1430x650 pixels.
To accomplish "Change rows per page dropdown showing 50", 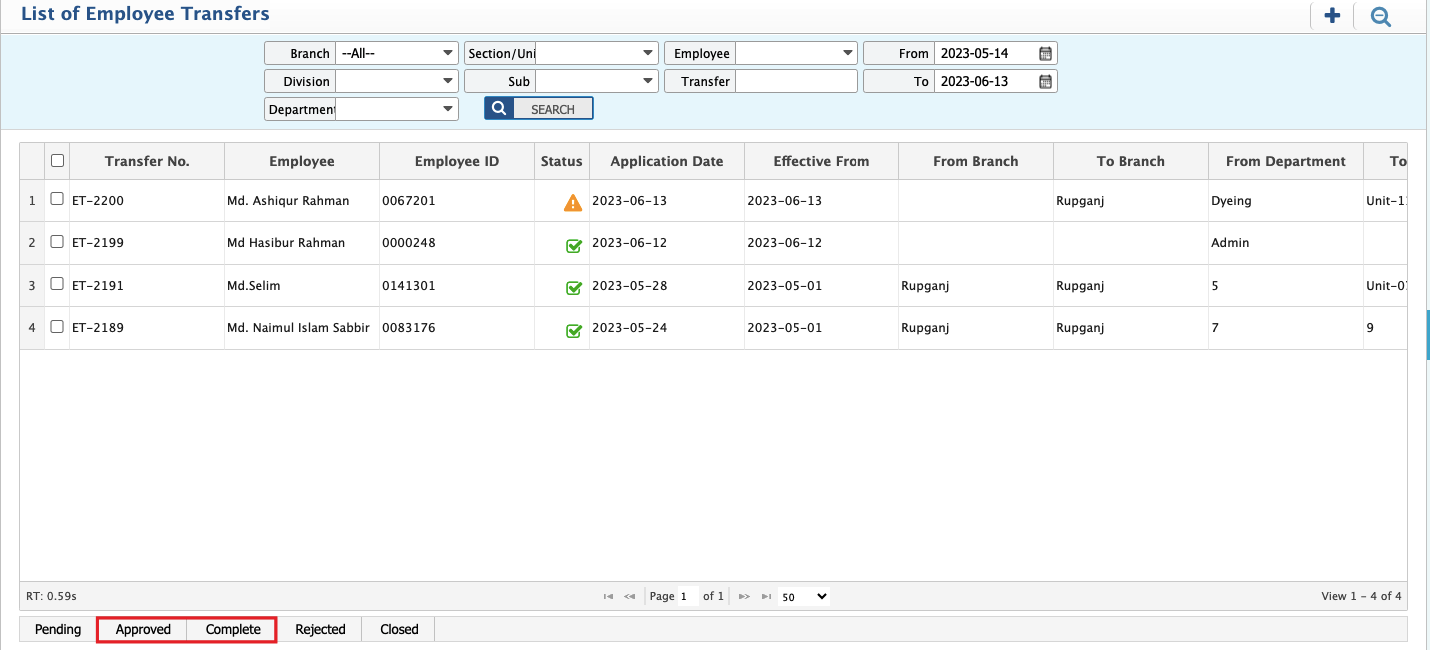I will [804, 596].
